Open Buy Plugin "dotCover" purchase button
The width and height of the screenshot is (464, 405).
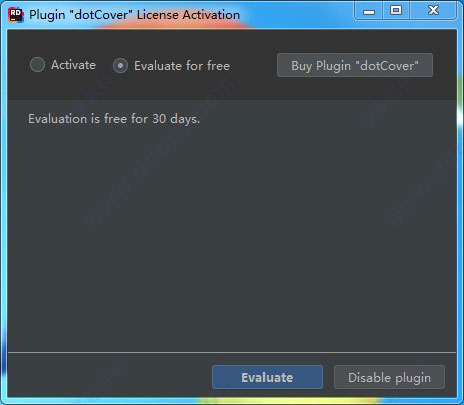tap(355, 65)
